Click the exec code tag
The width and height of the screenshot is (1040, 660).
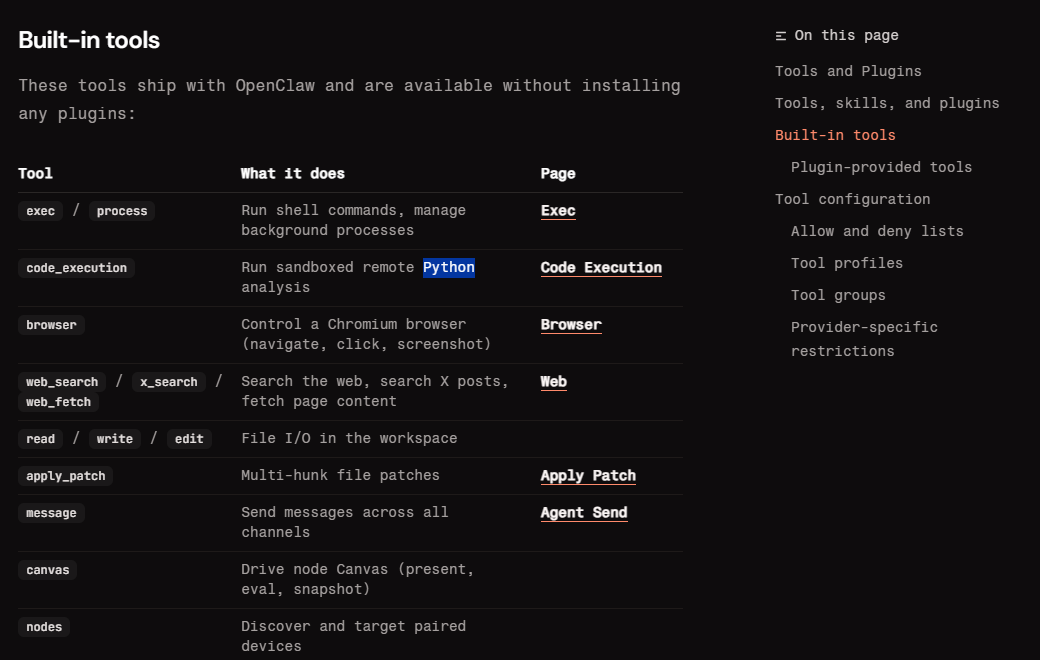pyautogui.click(x=40, y=211)
